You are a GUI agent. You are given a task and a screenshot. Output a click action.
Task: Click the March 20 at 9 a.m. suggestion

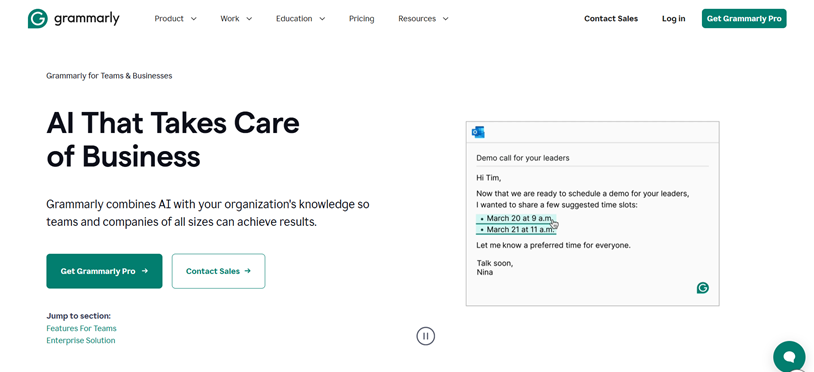pos(516,218)
